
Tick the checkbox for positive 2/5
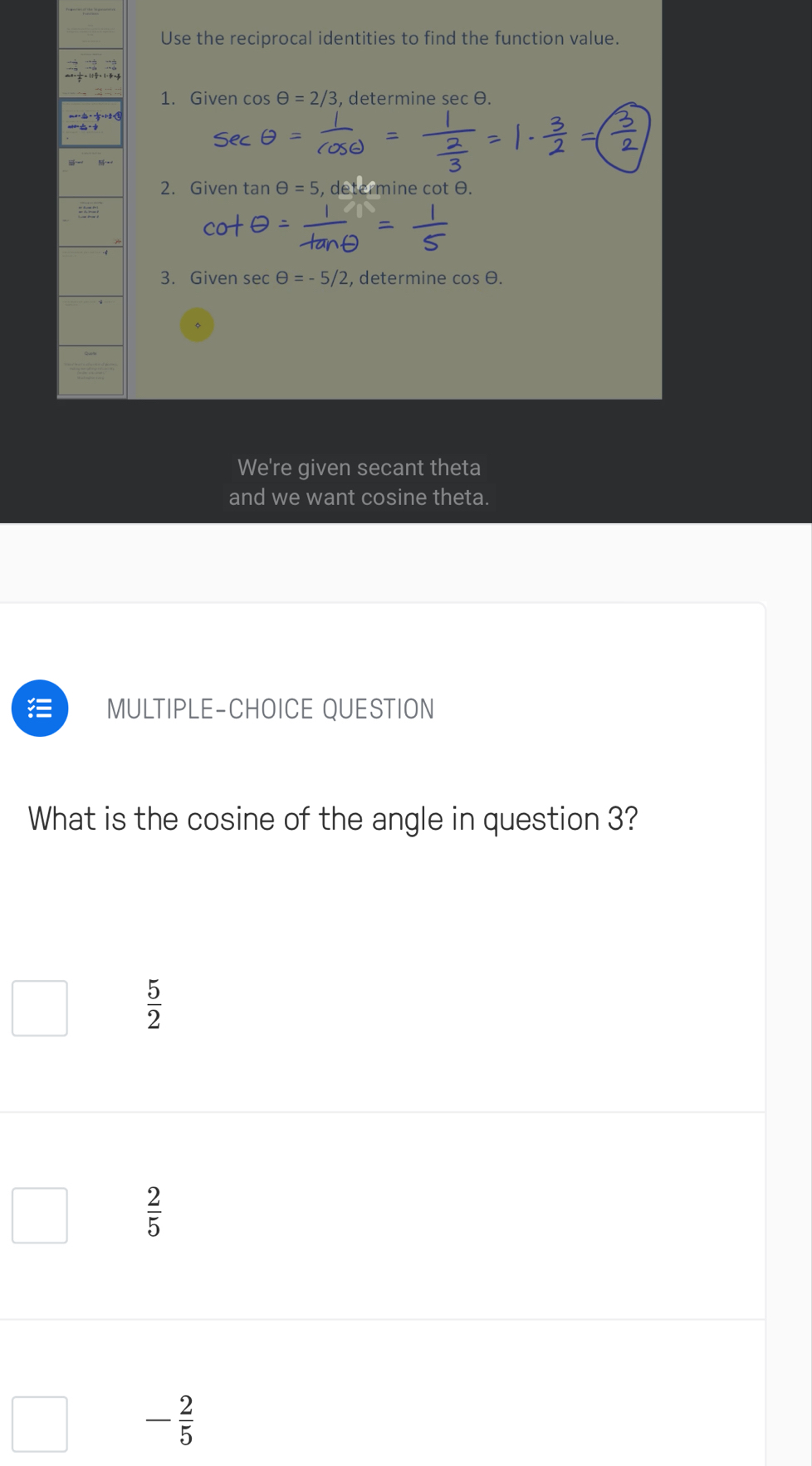point(40,1215)
